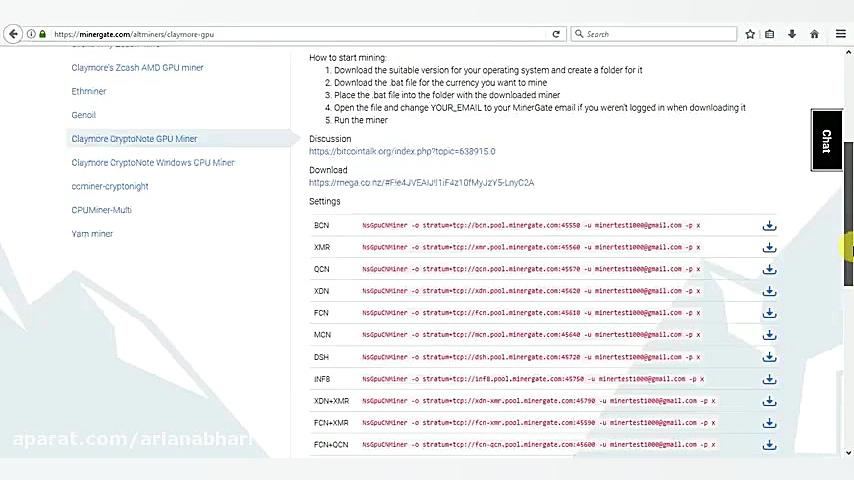Click the address bar URL field
This screenshot has height=480, width=854.
(x=300, y=34)
